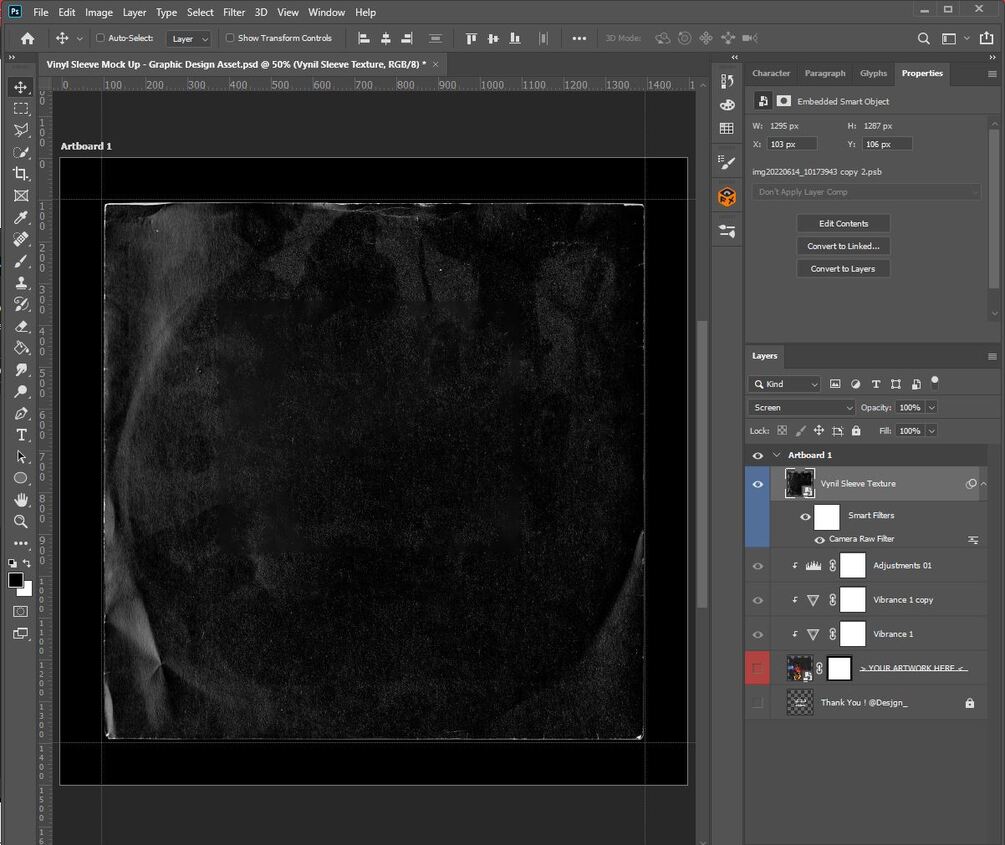Select the Eyedropper tool
This screenshot has height=845, width=1005.
coord(21,217)
